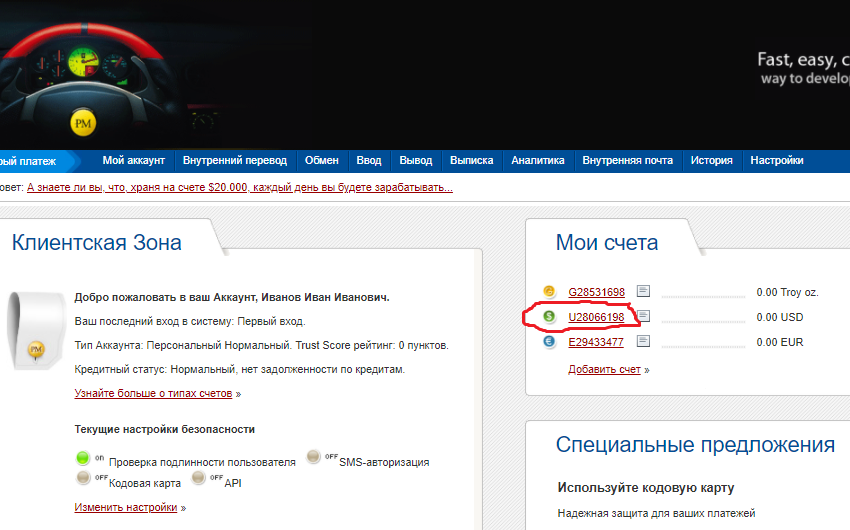Open the Мой аккаунт menu
This screenshot has height=530, width=850.
click(136, 160)
